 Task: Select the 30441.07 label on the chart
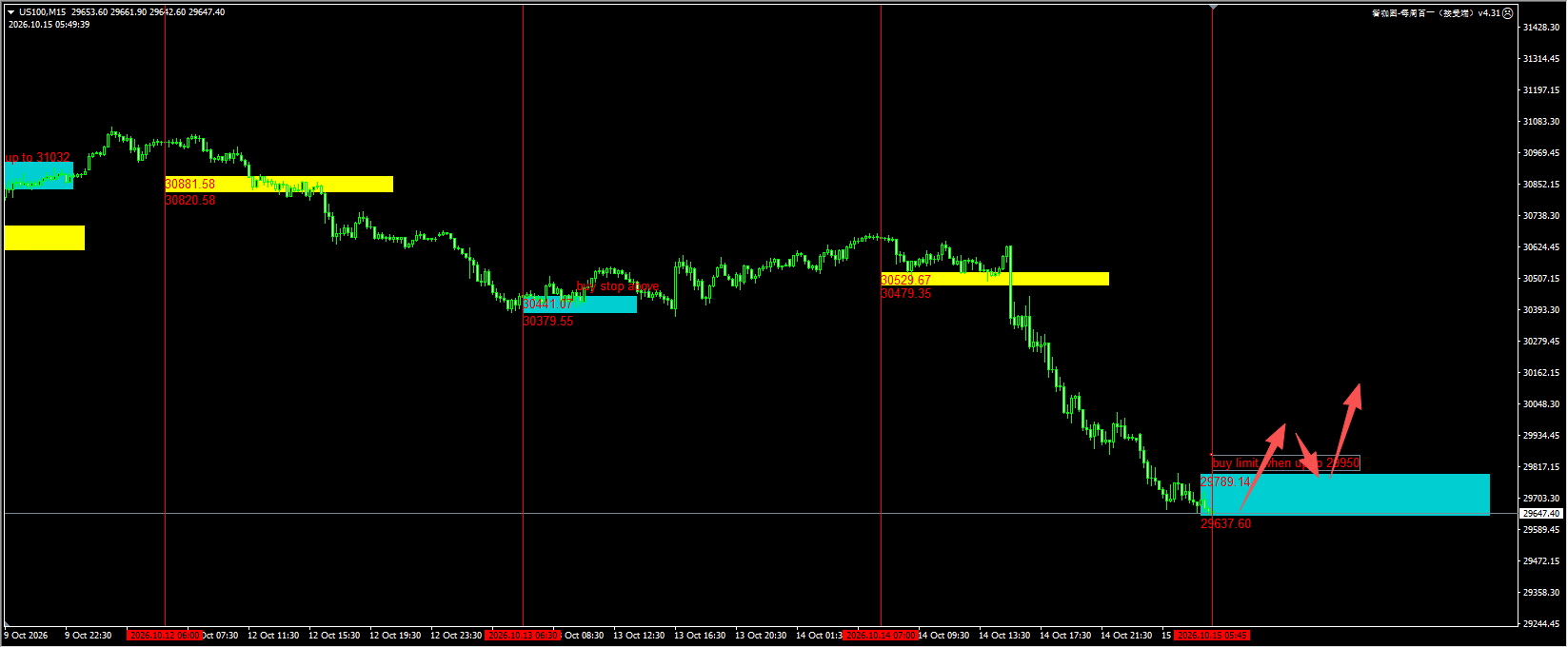point(548,304)
